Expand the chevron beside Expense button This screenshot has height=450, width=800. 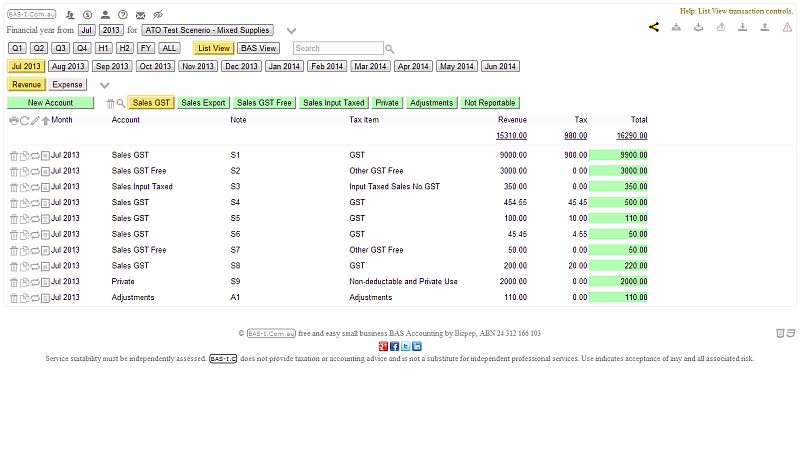pos(105,85)
